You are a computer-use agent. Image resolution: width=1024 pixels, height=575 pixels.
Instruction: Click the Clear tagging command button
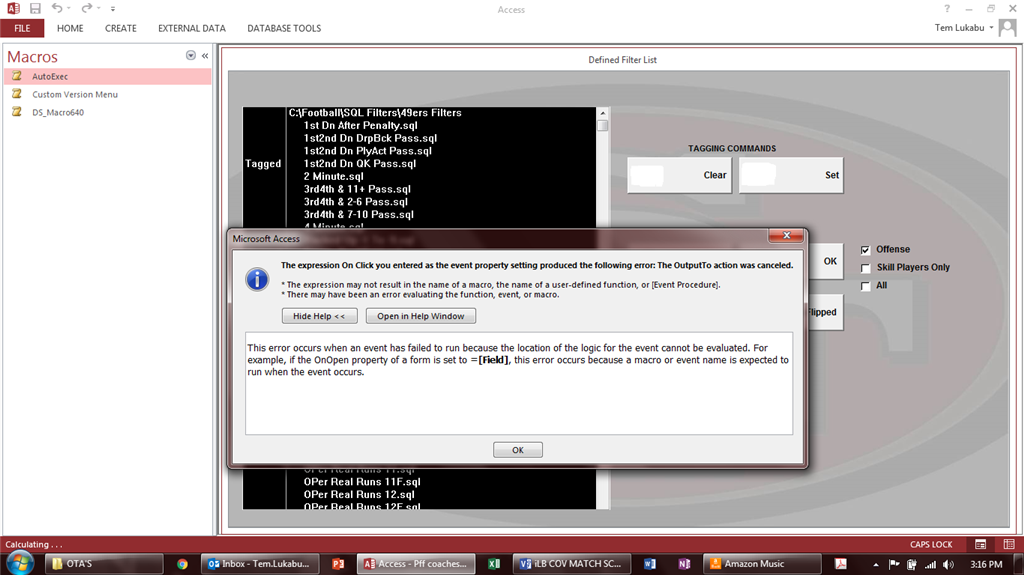pyautogui.click(x=679, y=175)
